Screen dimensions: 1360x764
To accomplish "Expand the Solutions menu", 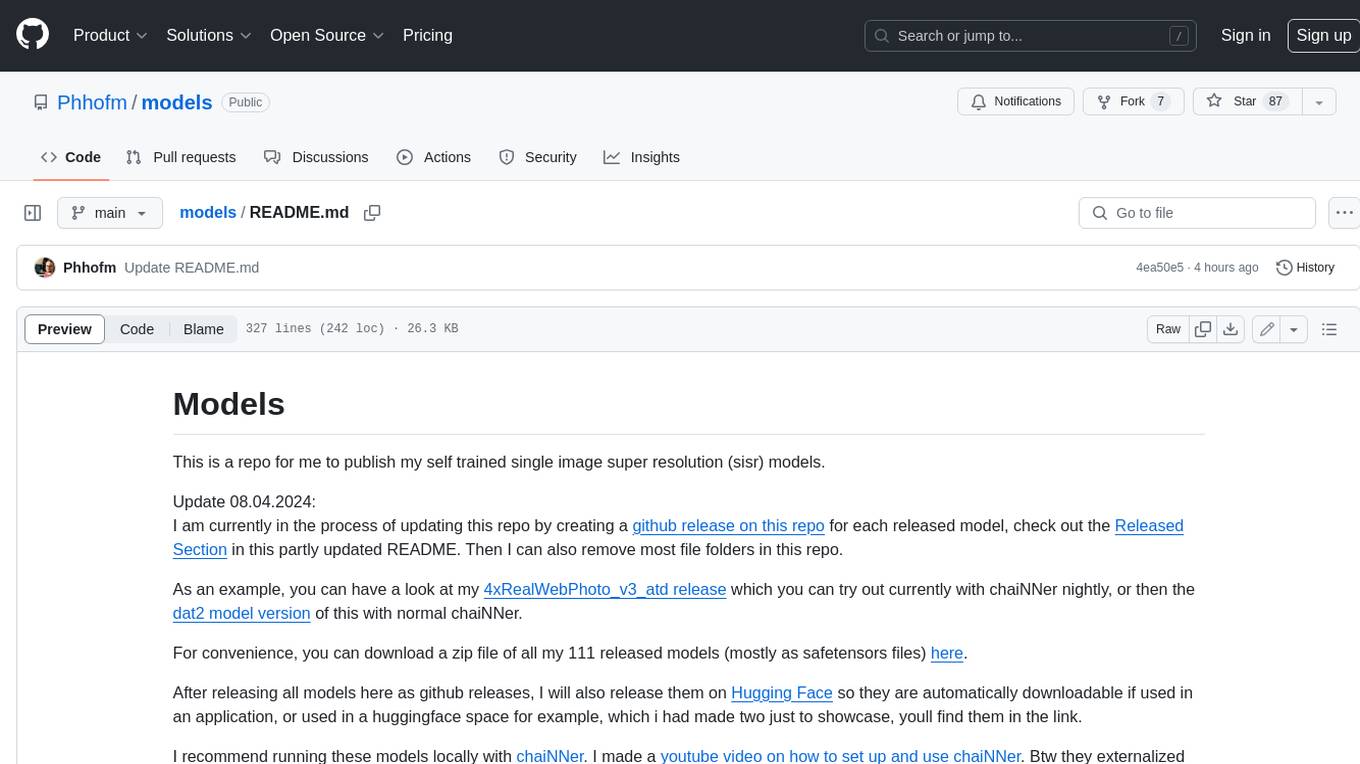I will coord(209,35).
